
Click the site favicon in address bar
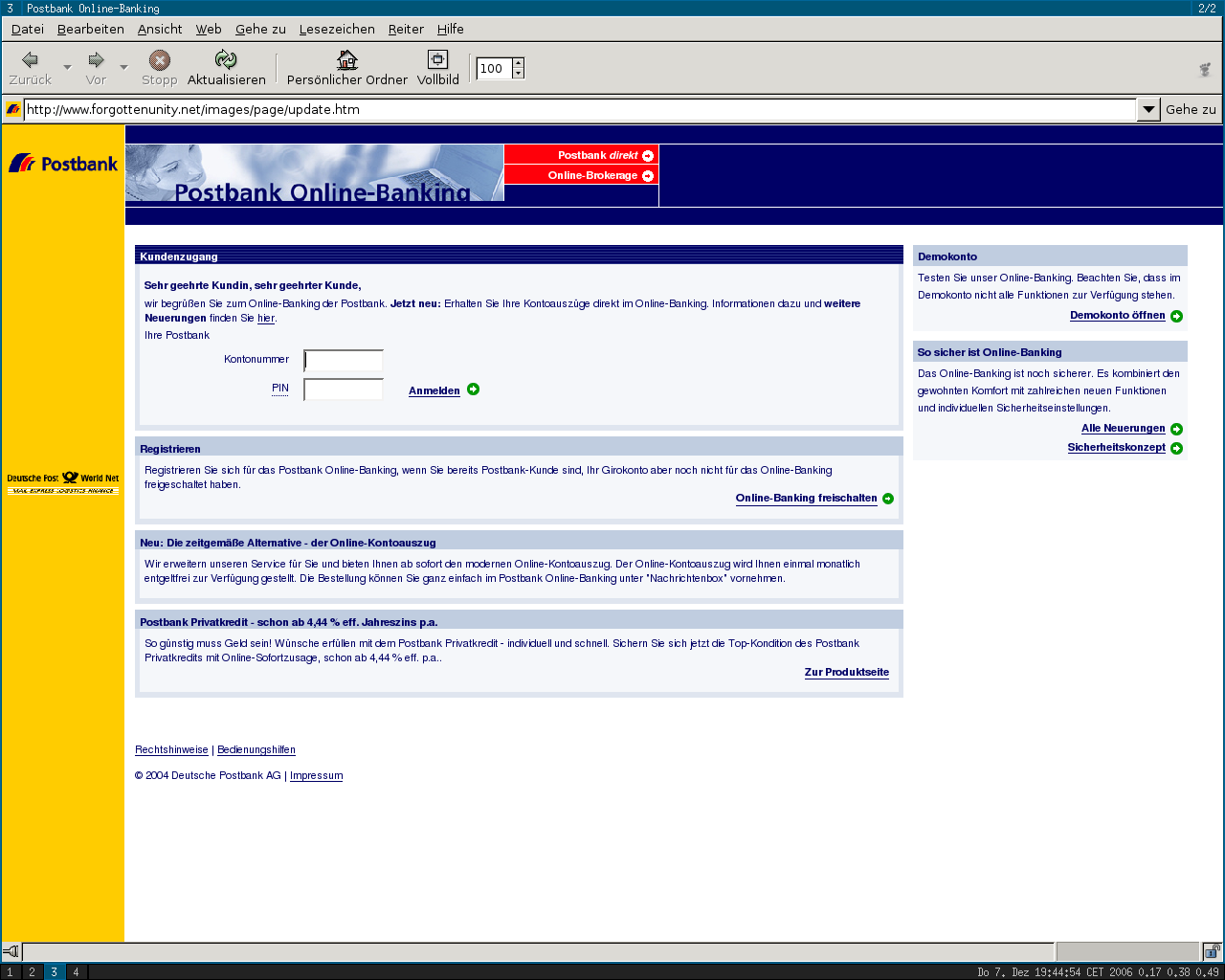click(12, 109)
